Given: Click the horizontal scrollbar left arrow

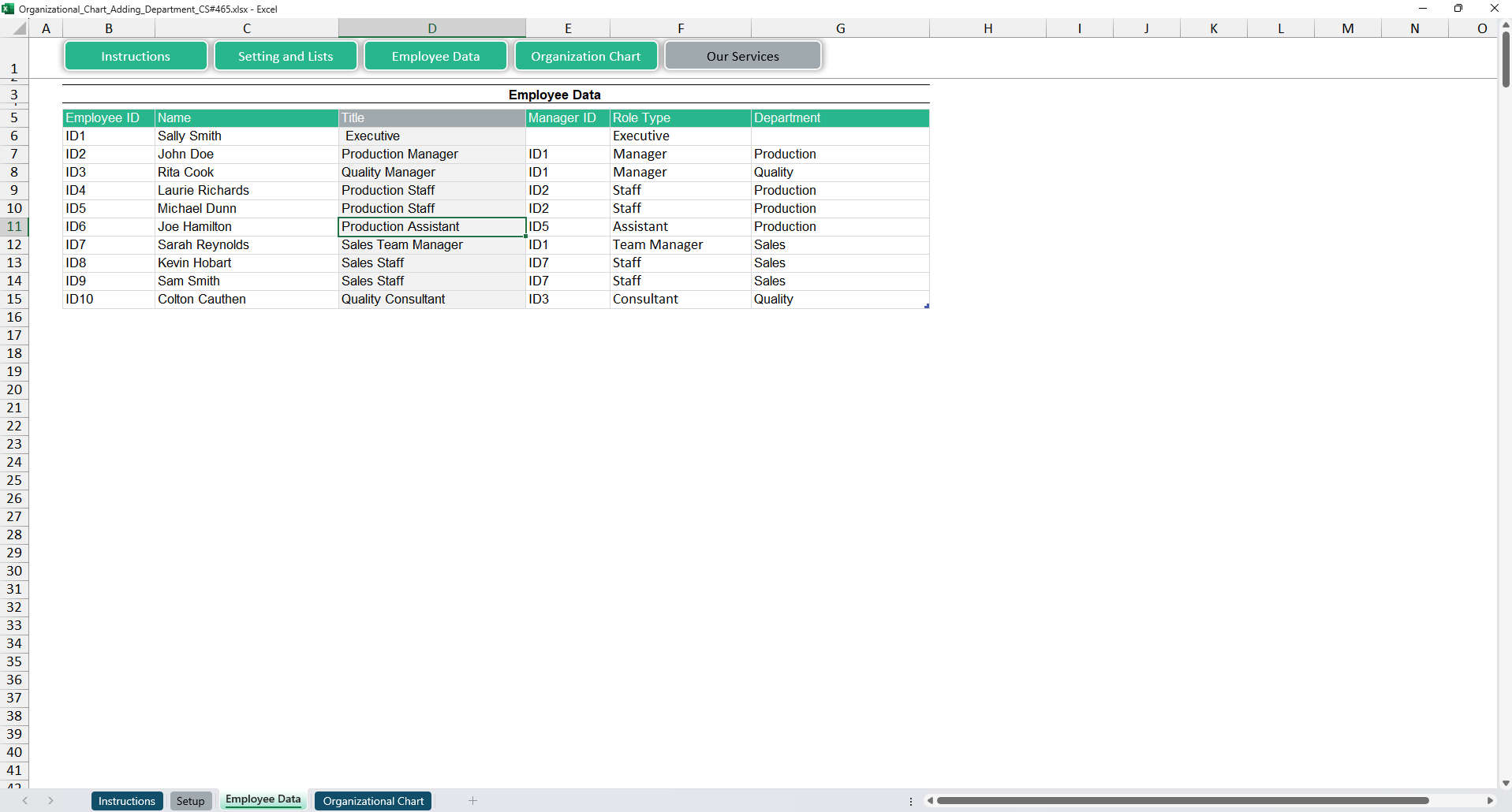Looking at the screenshot, I should [x=931, y=800].
